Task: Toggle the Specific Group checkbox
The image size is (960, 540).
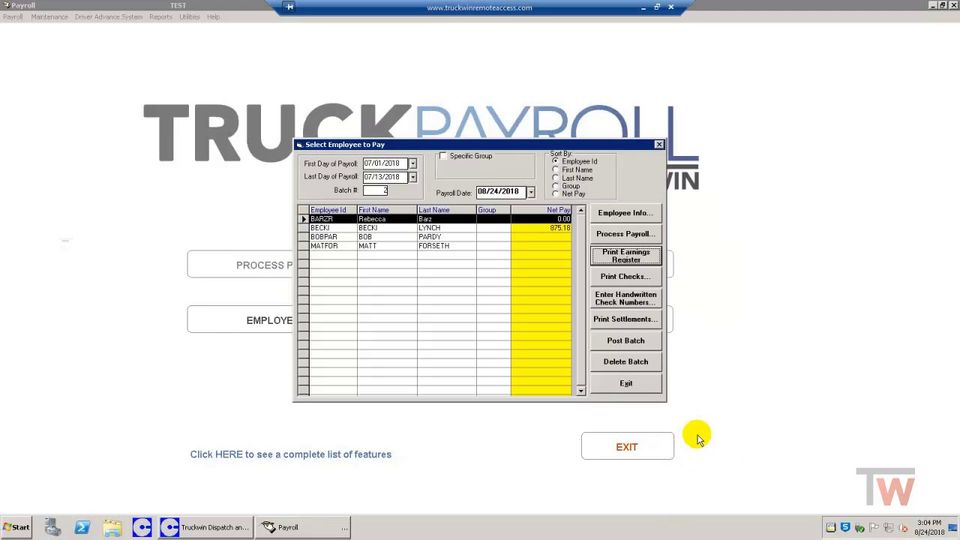Action: [443, 156]
